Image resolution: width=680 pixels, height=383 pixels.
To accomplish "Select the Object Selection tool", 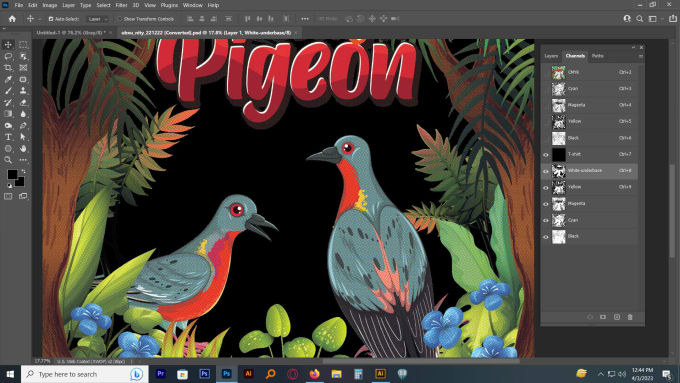I will pos(23,56).
